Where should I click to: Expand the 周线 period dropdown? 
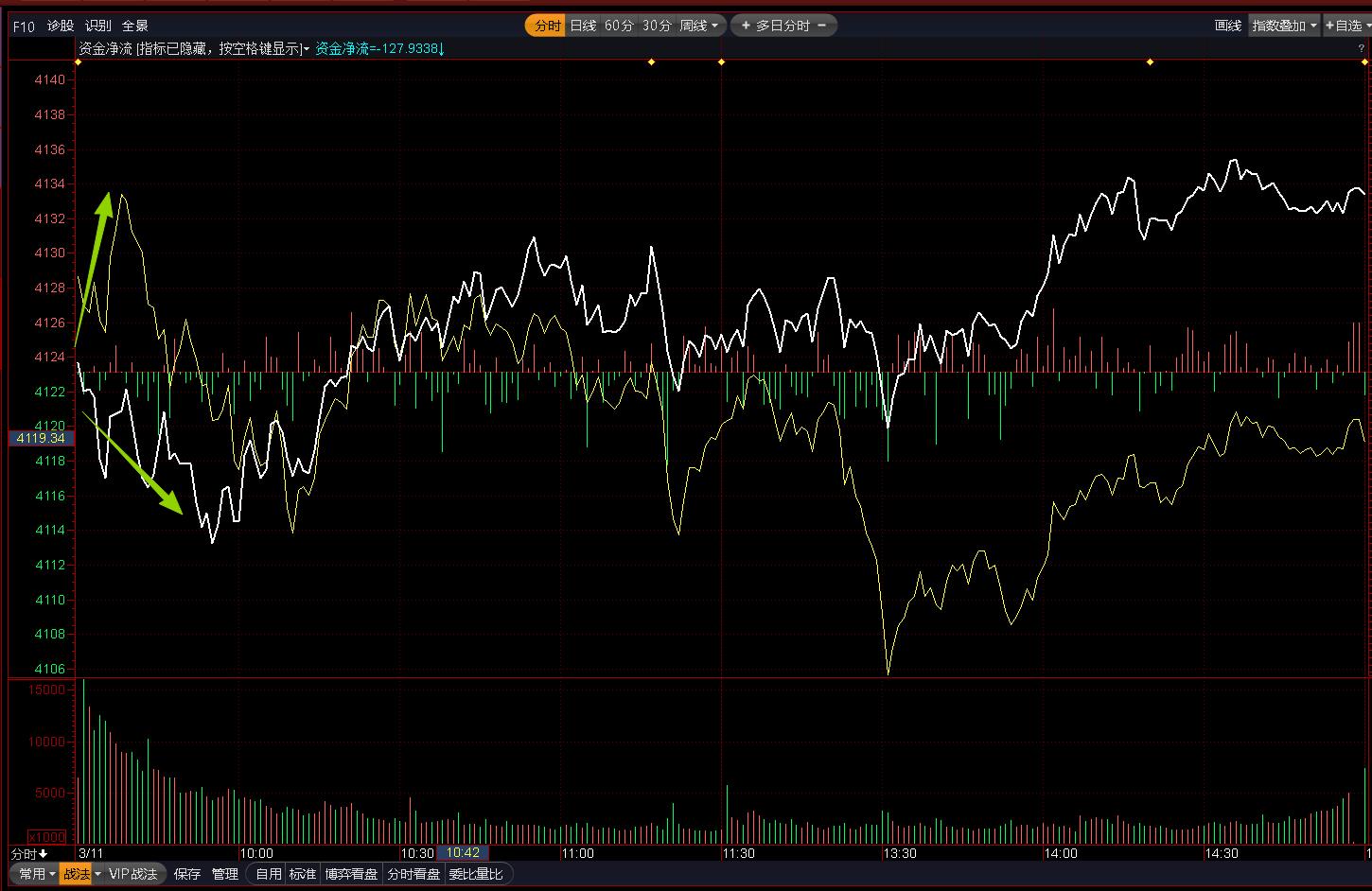pyautogui.click(x=699, y=26)
